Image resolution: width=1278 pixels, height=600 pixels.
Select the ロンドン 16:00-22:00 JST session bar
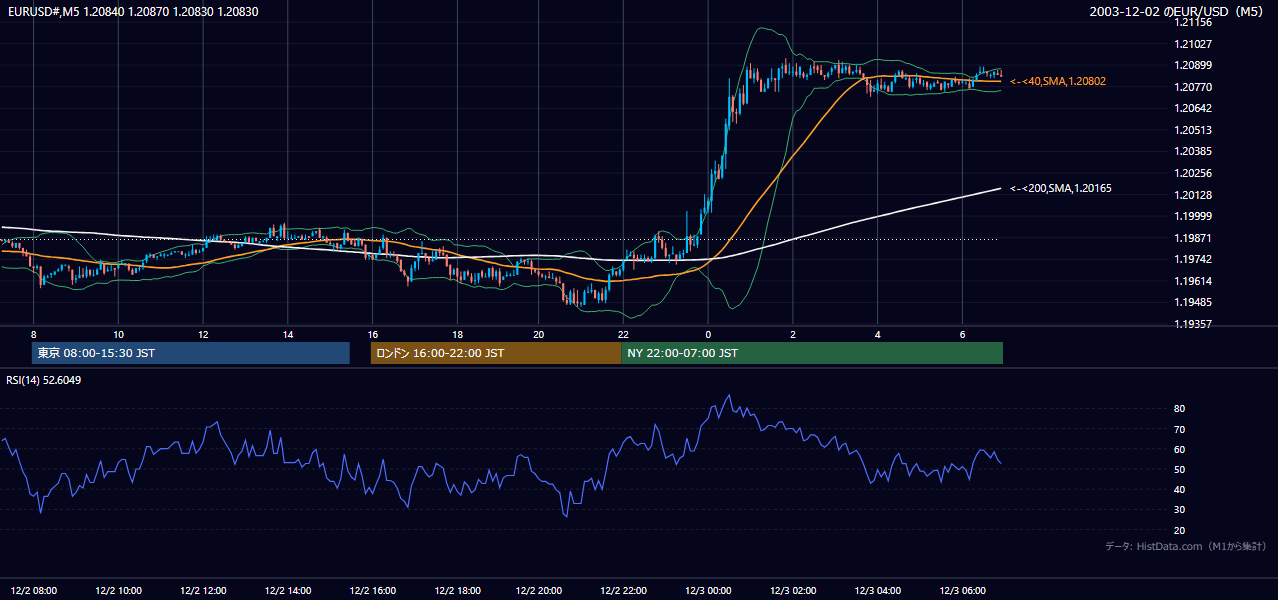pyautogui.click(x=496, y=353)
